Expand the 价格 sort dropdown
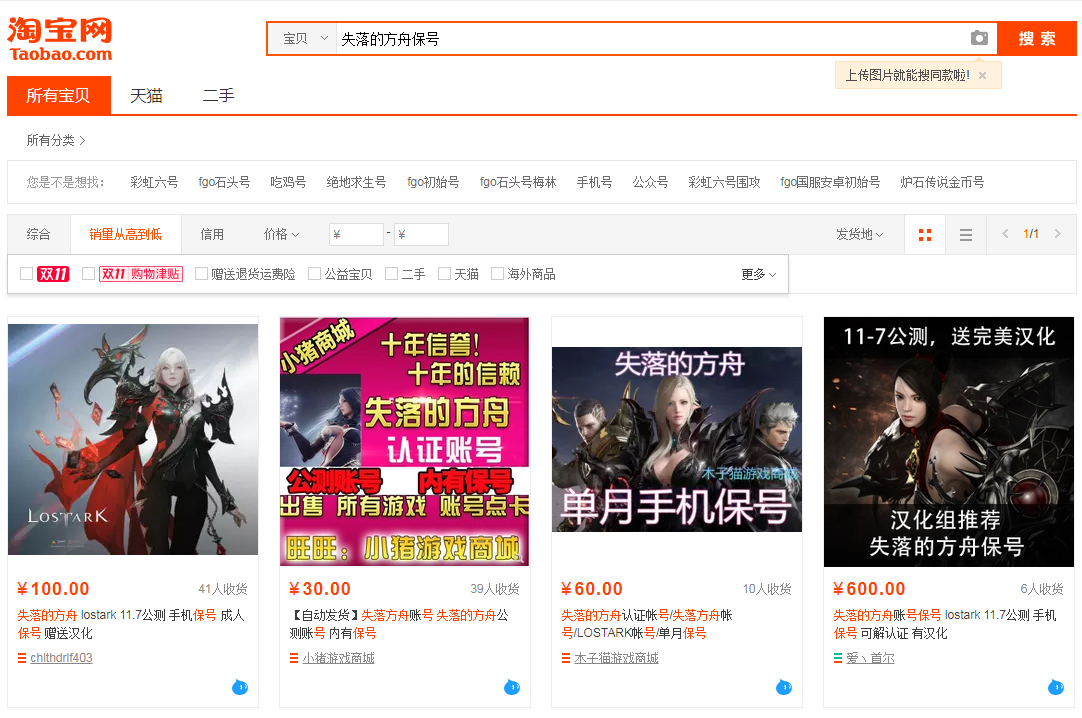This screenshot has height=718, width=1082. [282, 235]
